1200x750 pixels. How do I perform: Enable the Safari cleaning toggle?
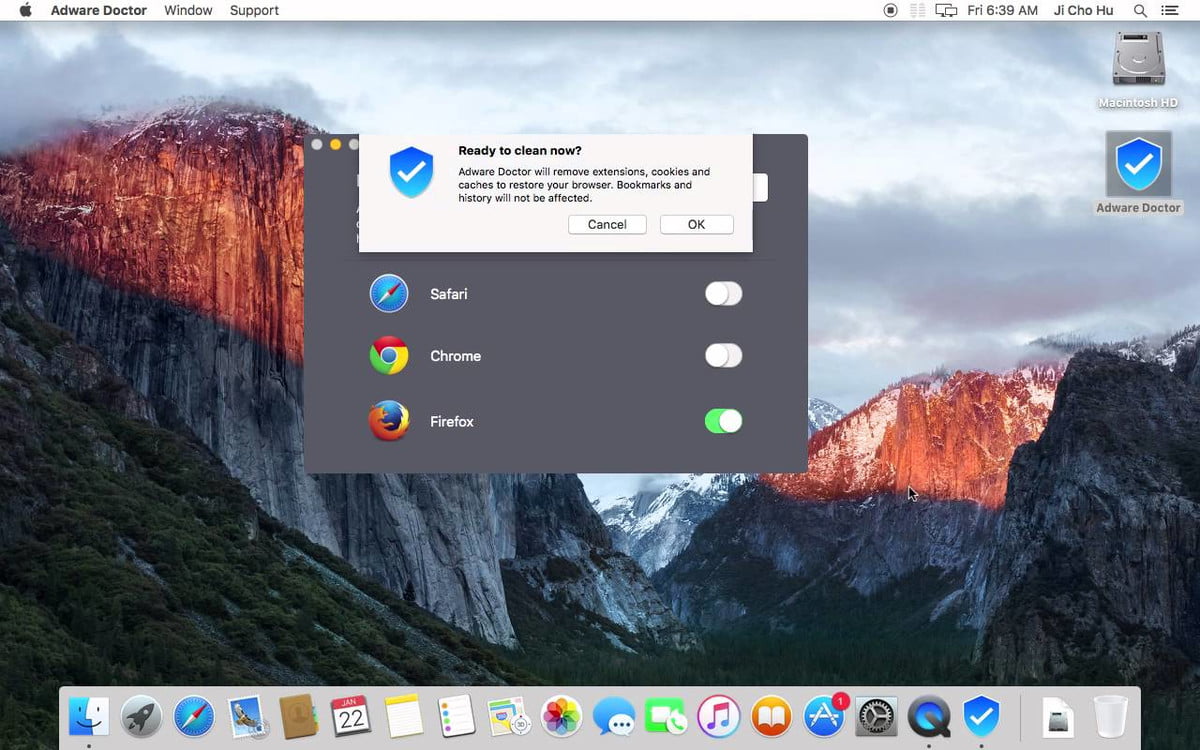click(723, 293)
